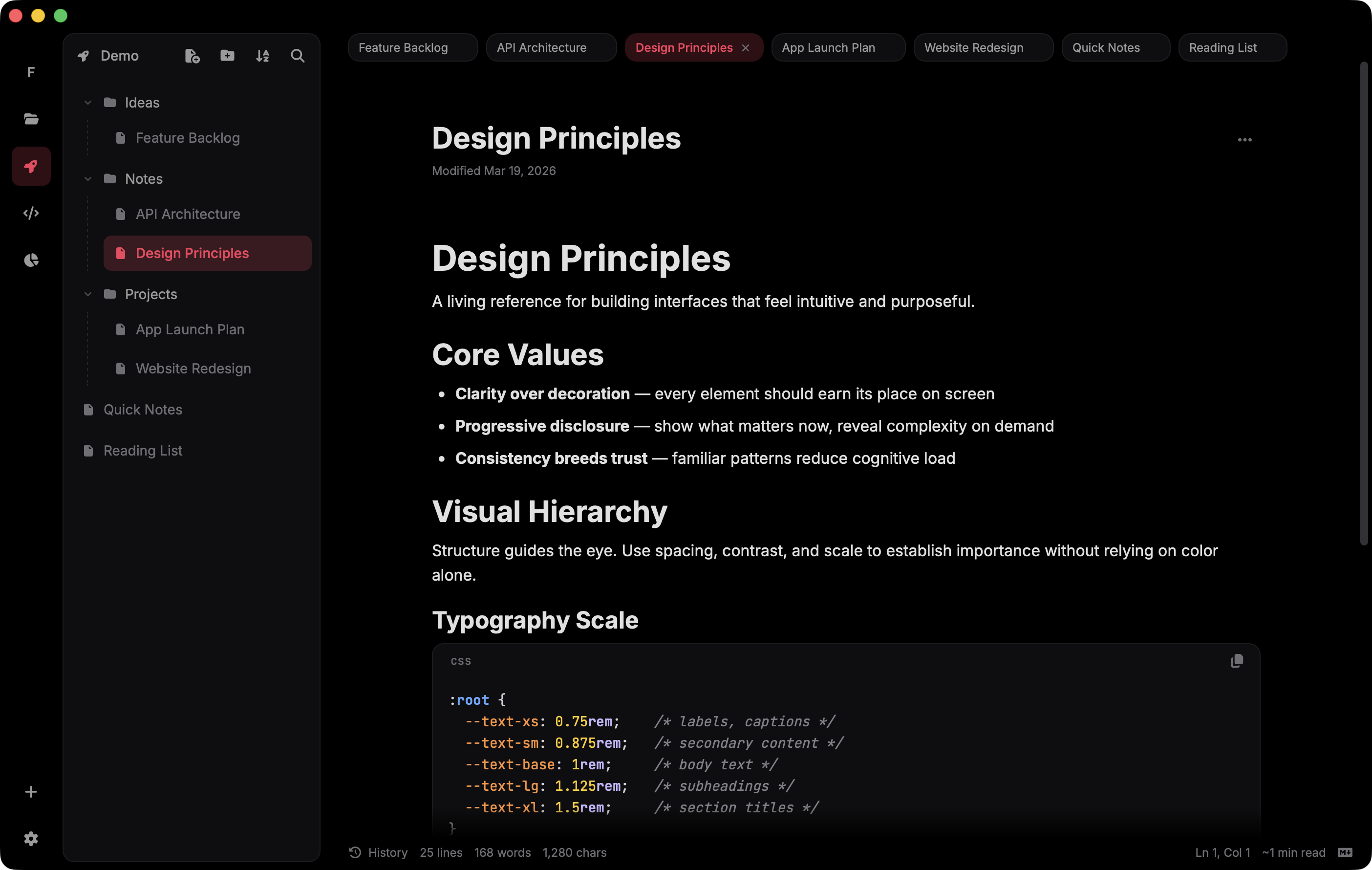Open settings gear icon

point(31,839)
